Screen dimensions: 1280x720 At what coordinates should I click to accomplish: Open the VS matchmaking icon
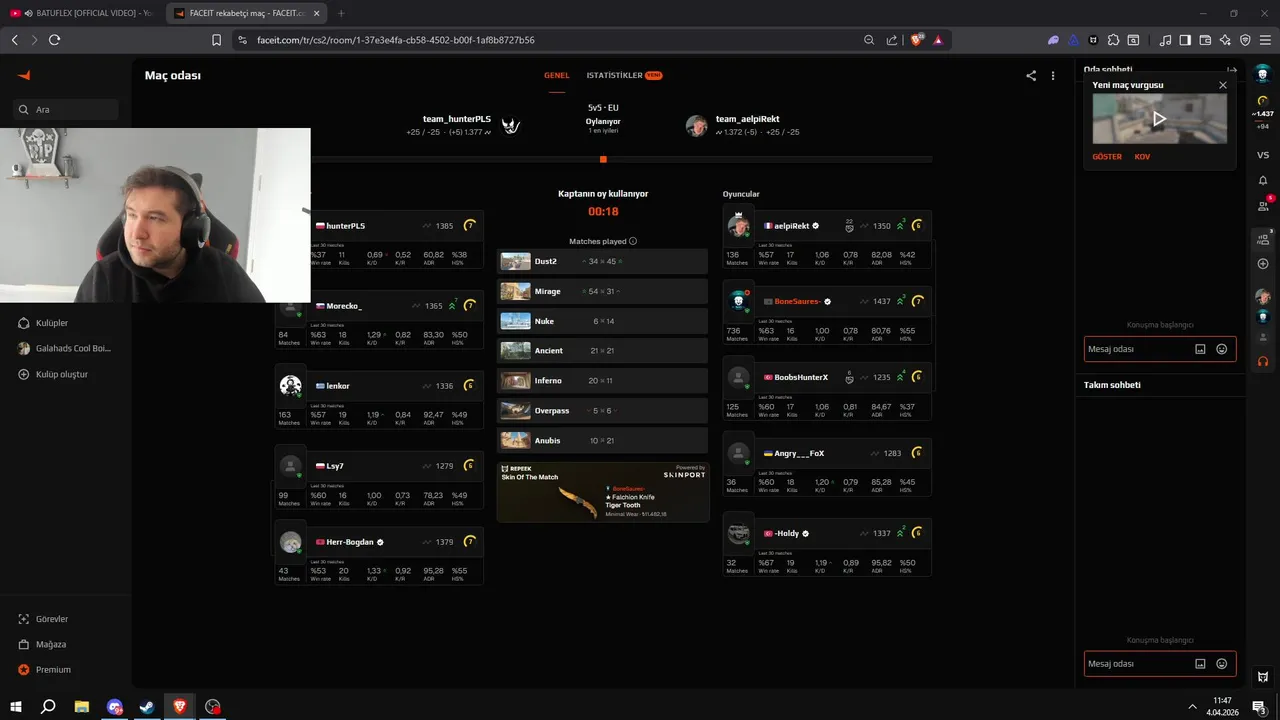pos(1263,155)
